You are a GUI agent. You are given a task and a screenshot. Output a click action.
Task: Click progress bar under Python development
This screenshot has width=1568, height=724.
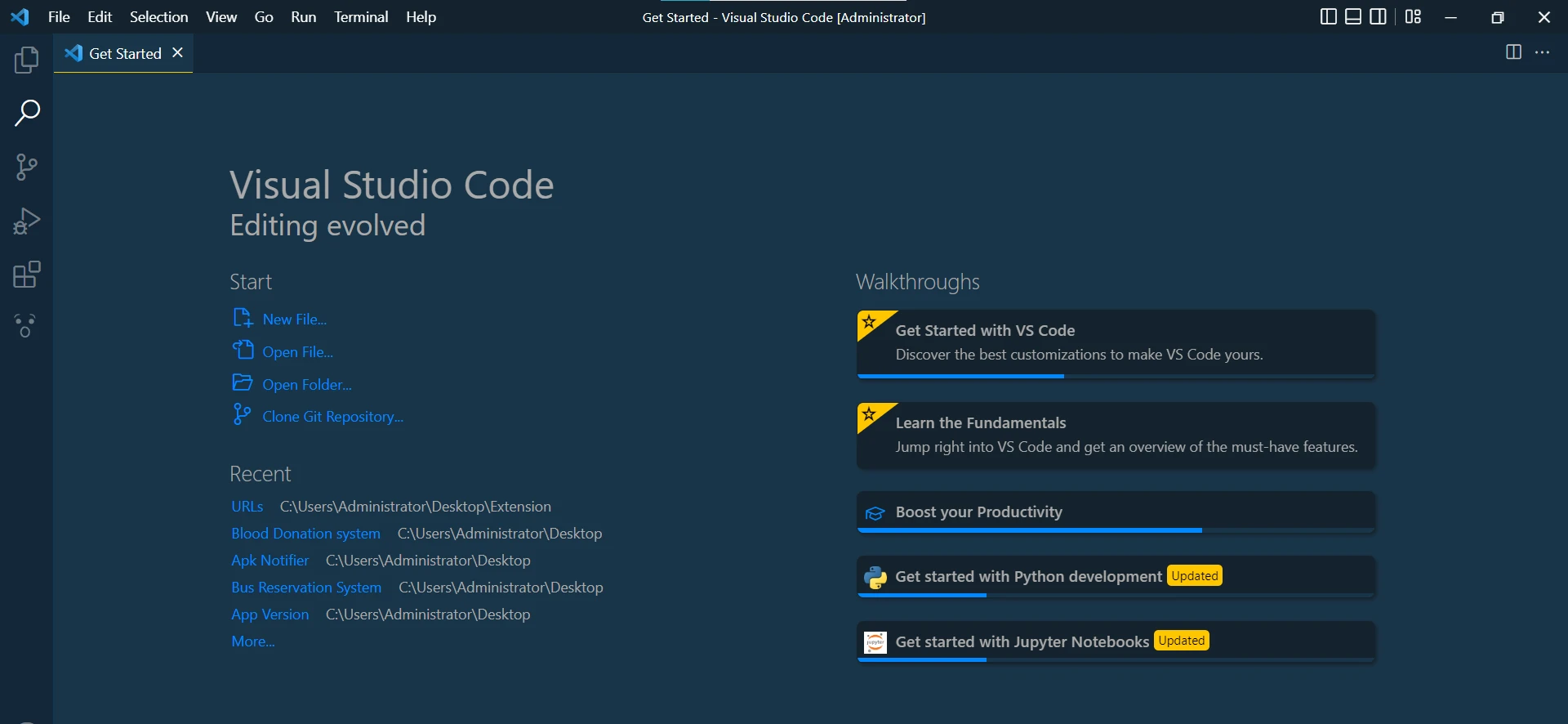click(1116, 595)
